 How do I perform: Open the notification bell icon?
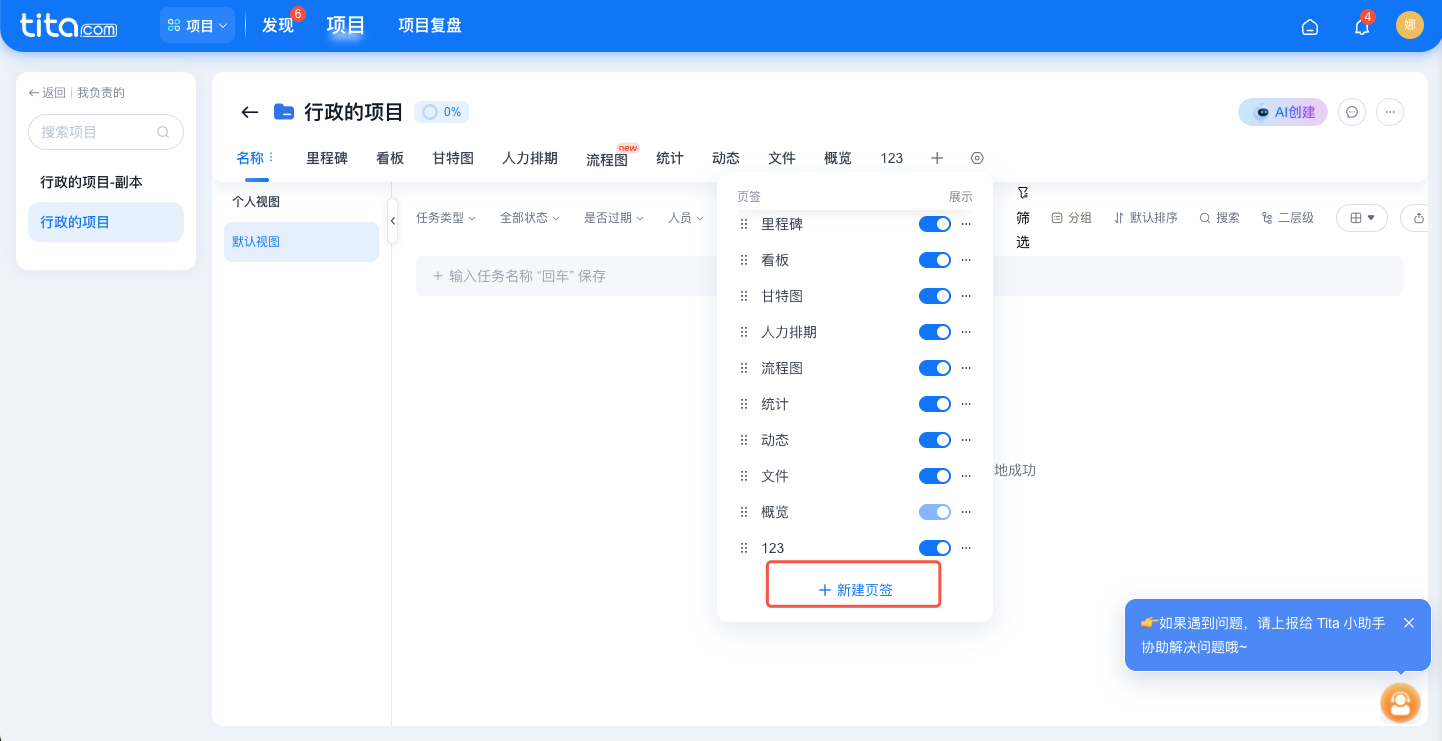coord(1361,27)
